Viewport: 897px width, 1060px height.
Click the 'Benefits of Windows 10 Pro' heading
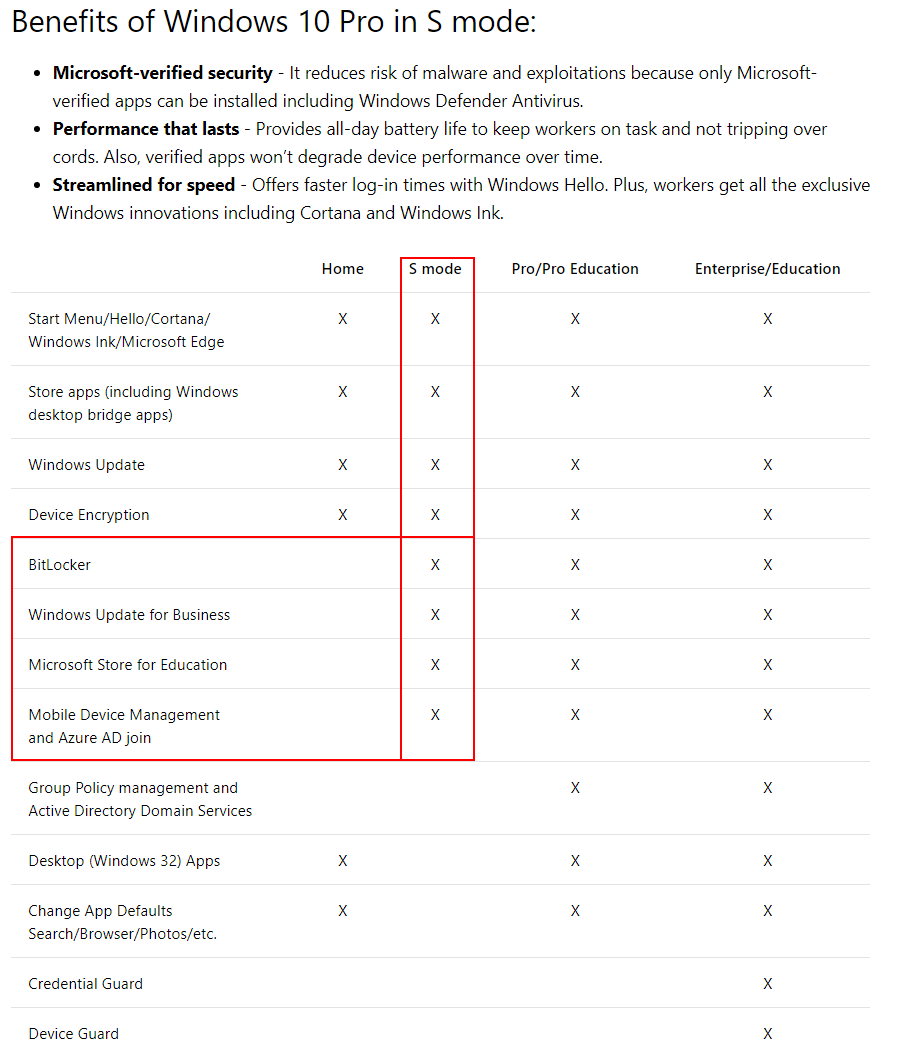[274, 22]
